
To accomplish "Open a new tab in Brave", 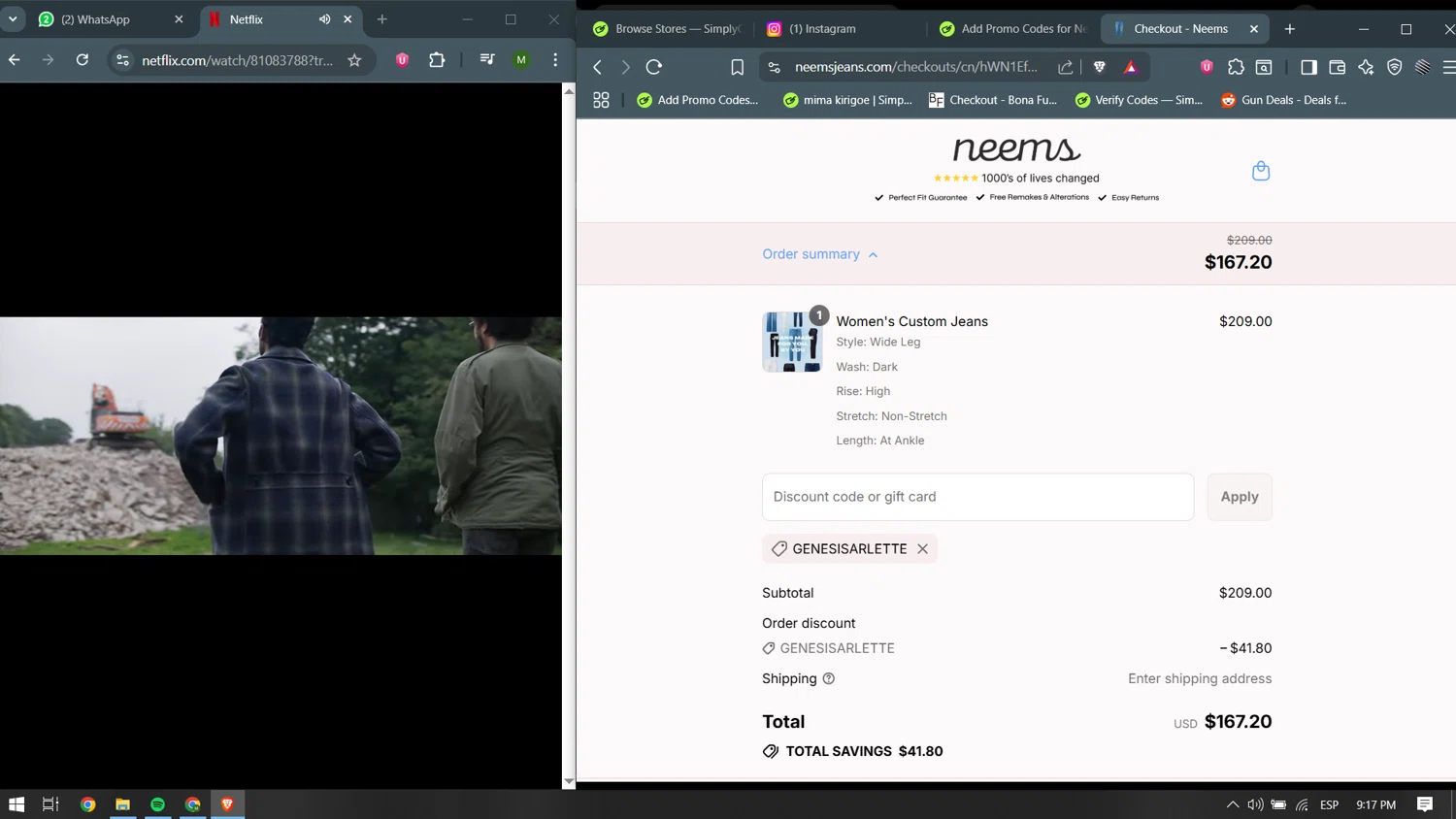I will click(x=1290, y=29).
